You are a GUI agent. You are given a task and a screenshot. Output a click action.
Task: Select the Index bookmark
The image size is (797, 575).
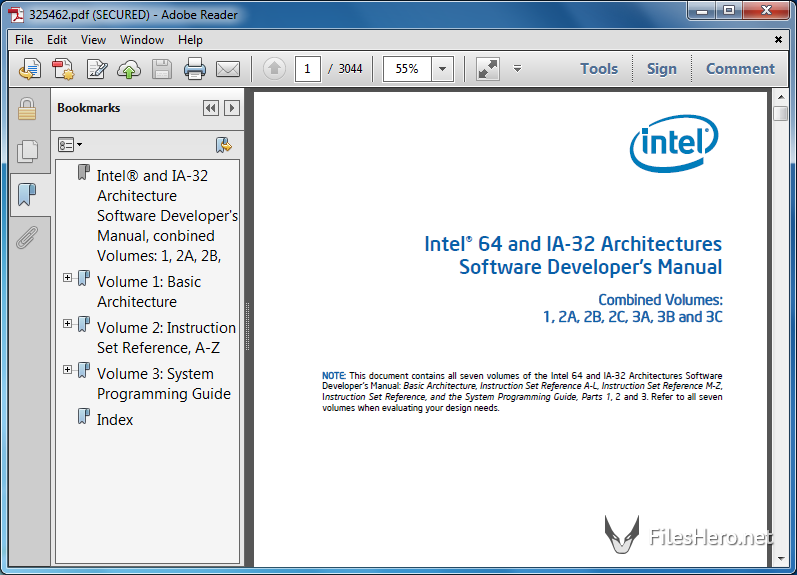click(115, 420)
